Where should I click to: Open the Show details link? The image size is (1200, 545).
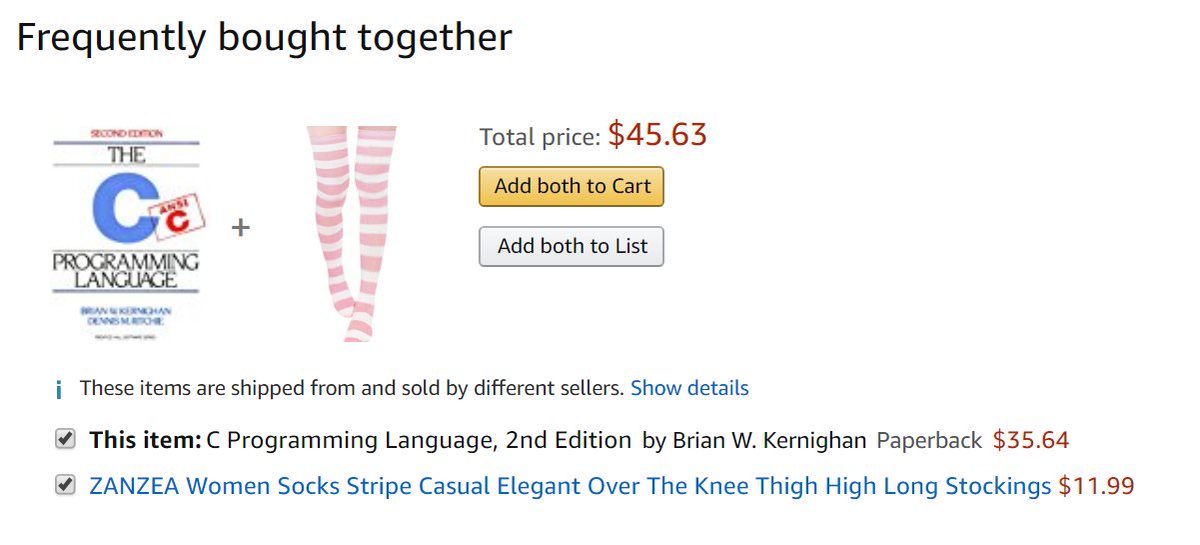pyautogui.click(x=689, y=388)
